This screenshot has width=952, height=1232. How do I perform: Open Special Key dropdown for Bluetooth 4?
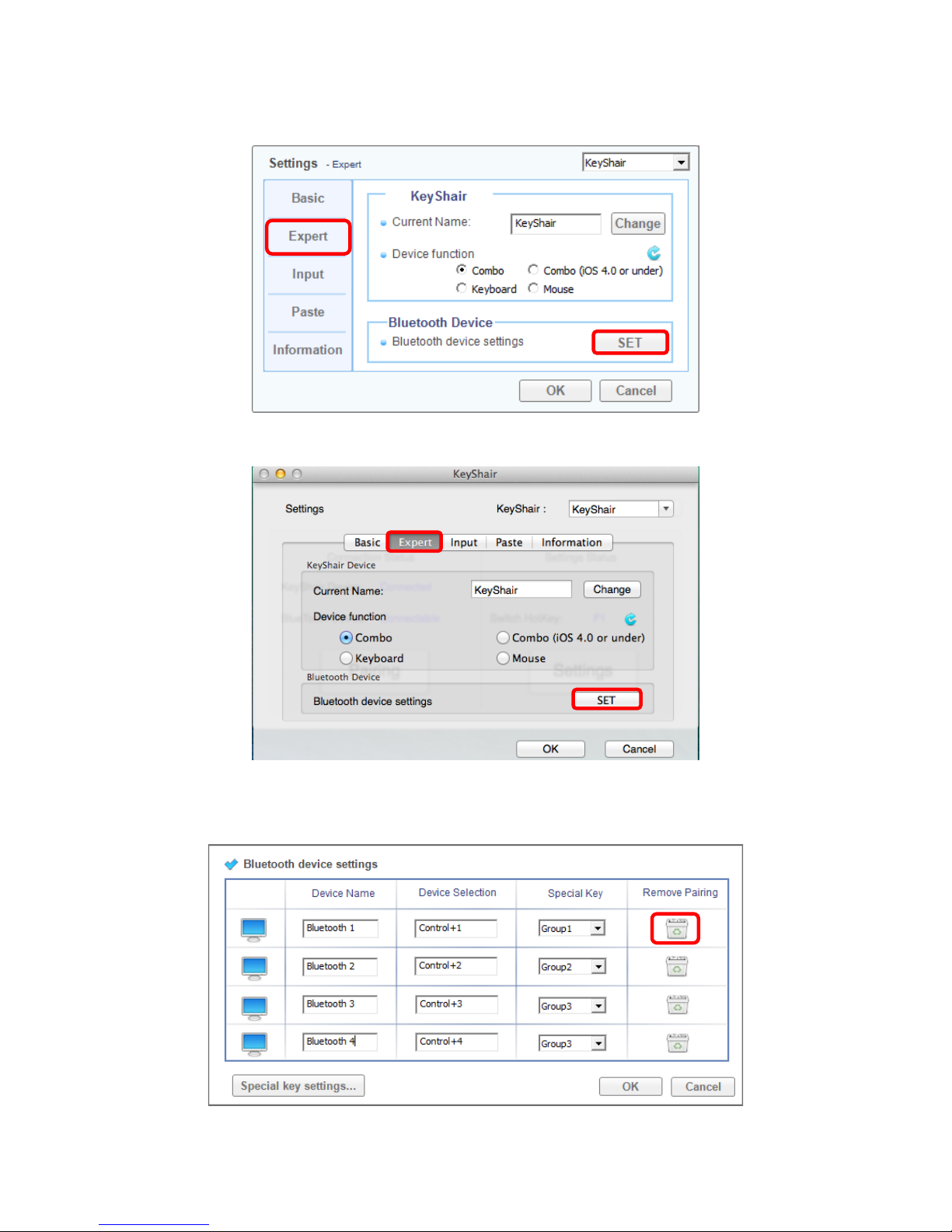598,1044
